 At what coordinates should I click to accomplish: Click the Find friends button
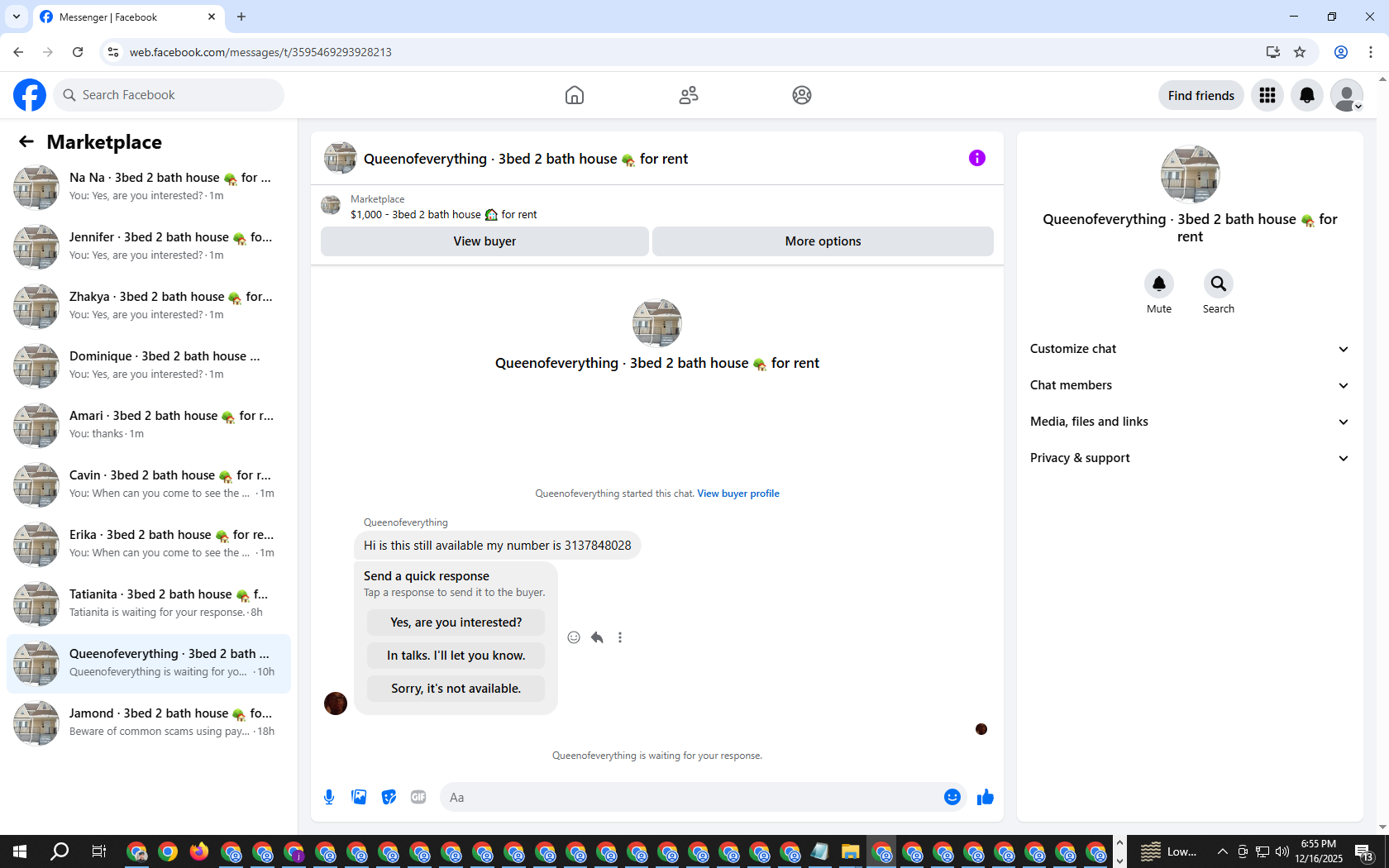1201,95
